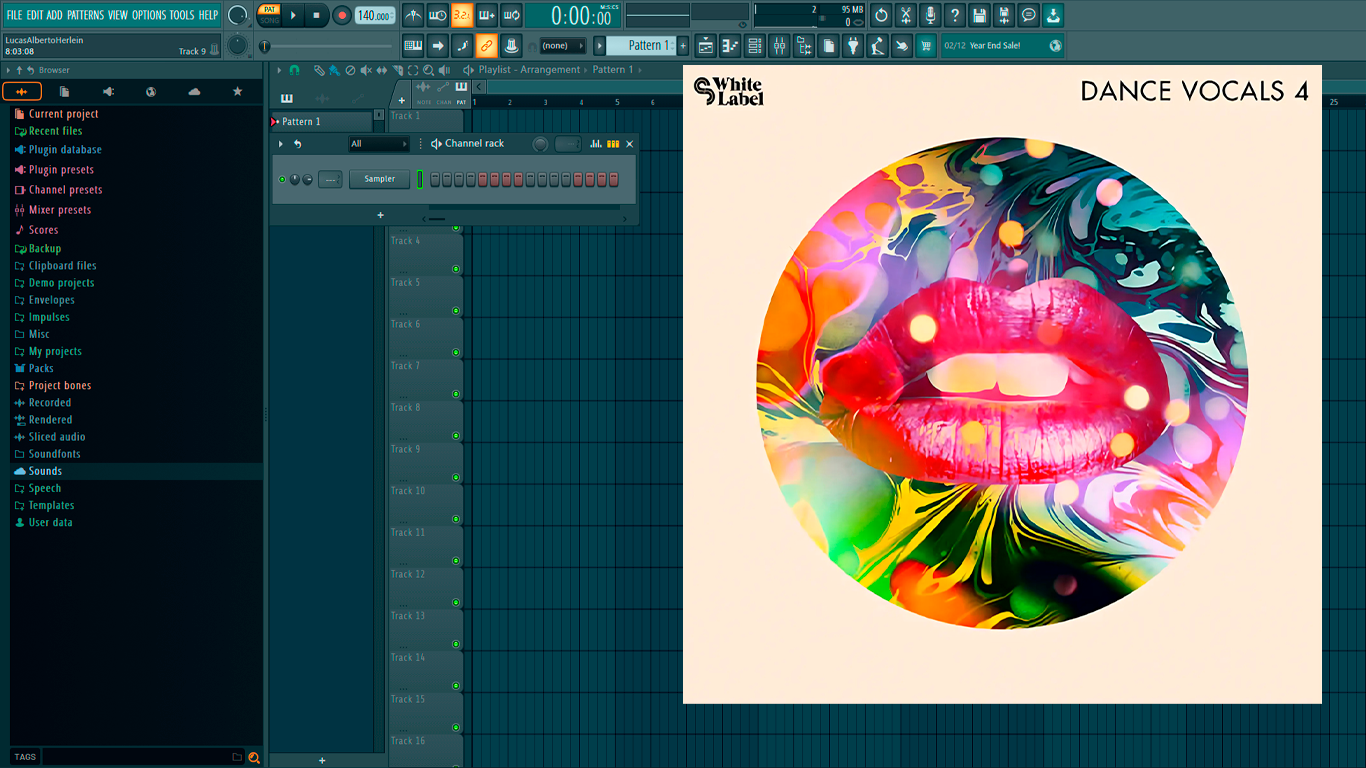The width and height of the screenshot is (1366, 768).
Task: Toggle the playlist snap magnet icon
Action: pyautogui.click(x=294, y=70)
